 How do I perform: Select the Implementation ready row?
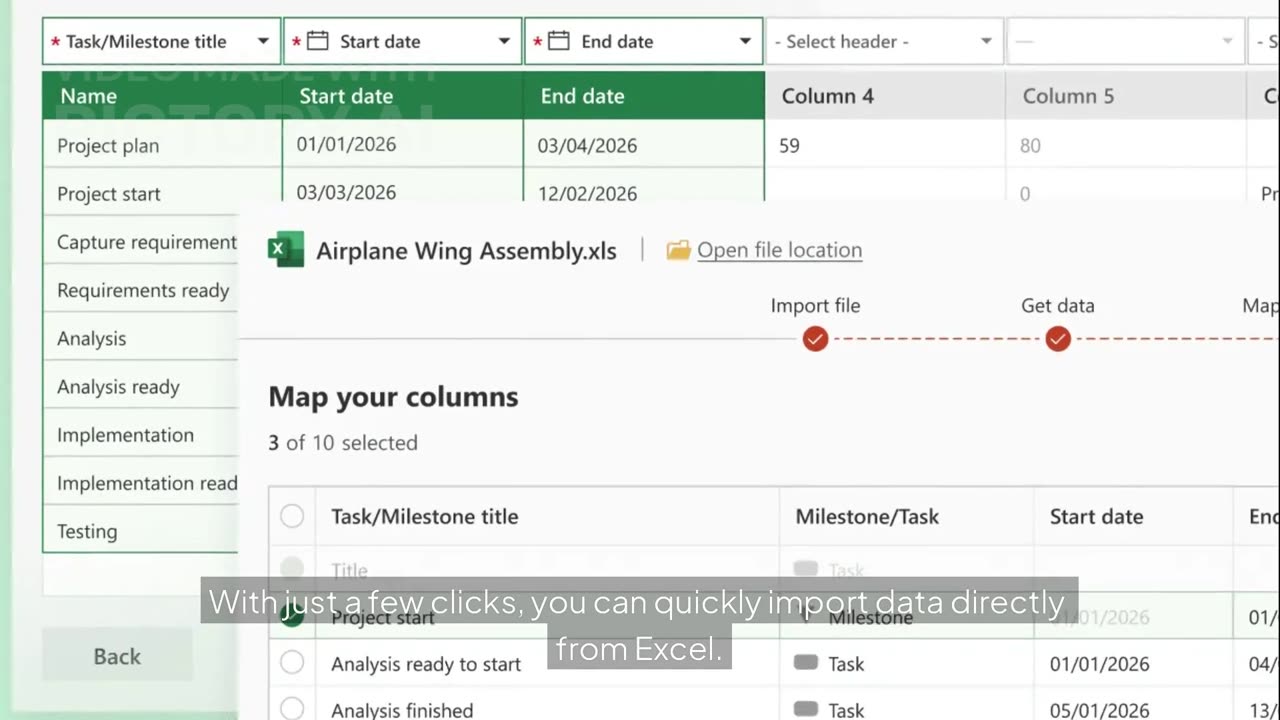click(x=141, y=482)
